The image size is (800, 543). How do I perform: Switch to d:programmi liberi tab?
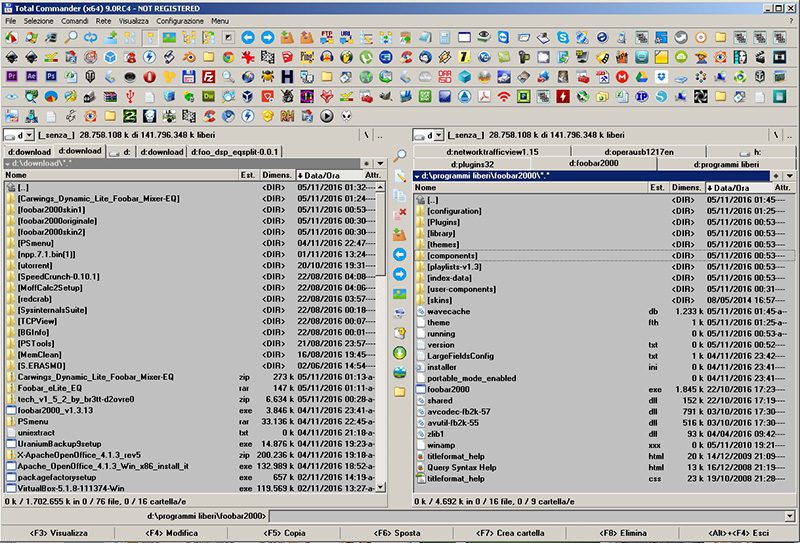coord(726,164)
